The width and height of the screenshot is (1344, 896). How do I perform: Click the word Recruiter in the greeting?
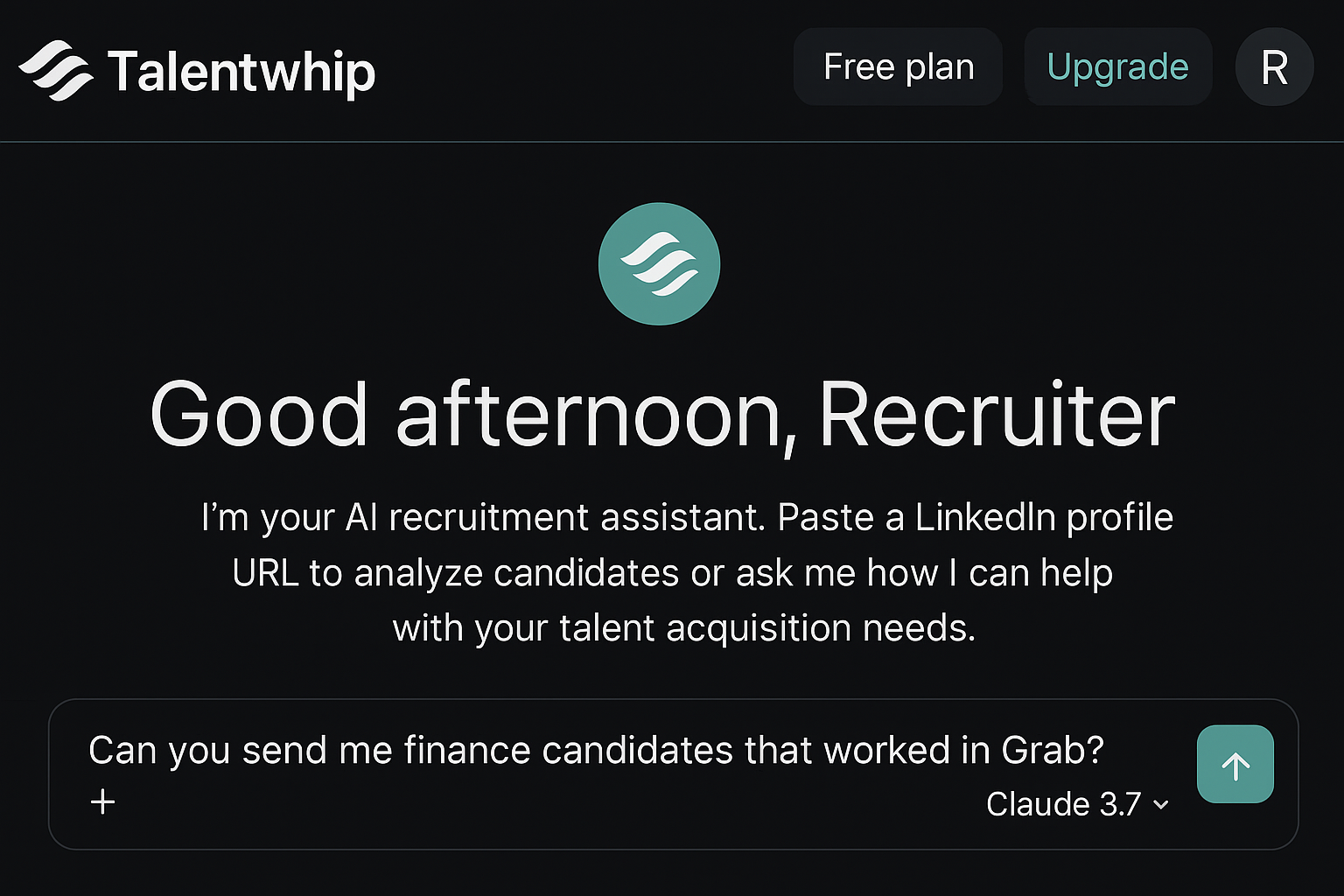coord(997,415)
